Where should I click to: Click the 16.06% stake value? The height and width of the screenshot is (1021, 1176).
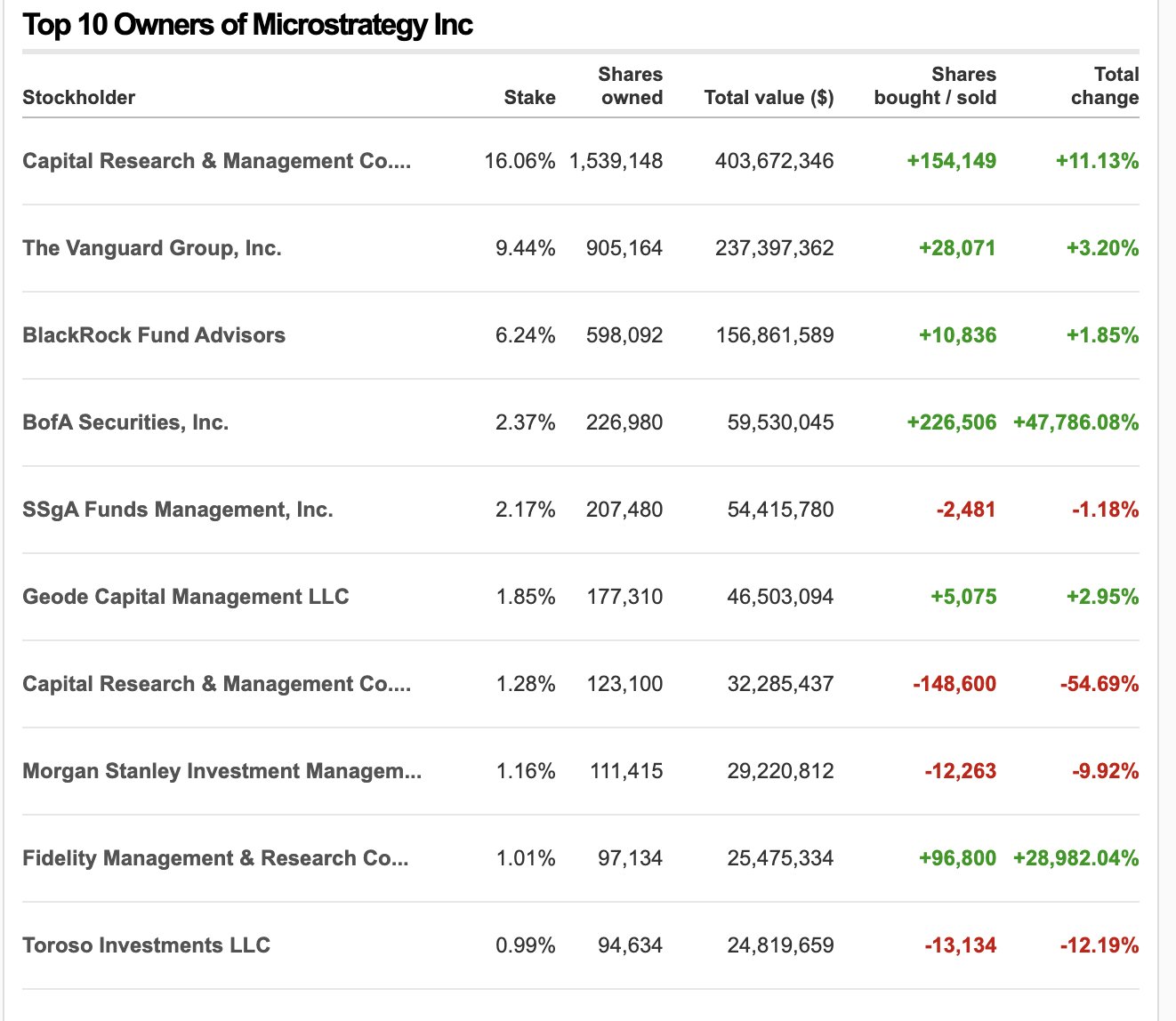[x=520, y=161]
